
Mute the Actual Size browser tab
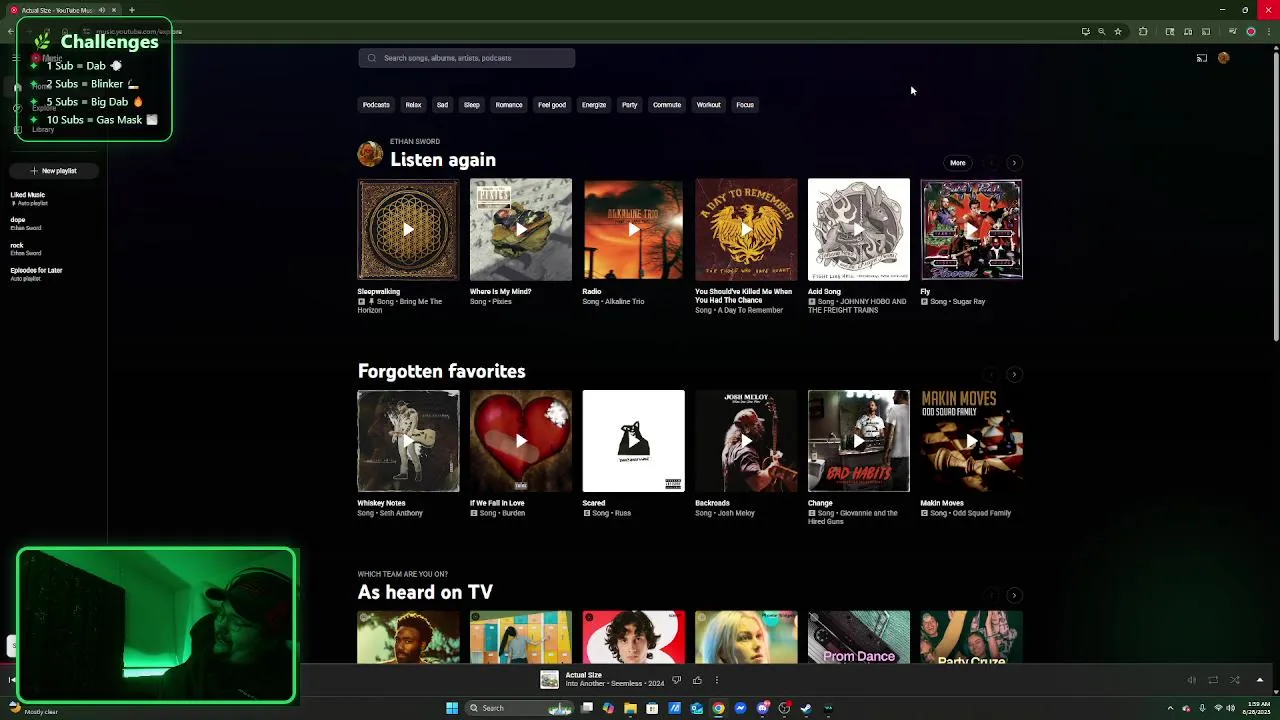coord(101,10)
